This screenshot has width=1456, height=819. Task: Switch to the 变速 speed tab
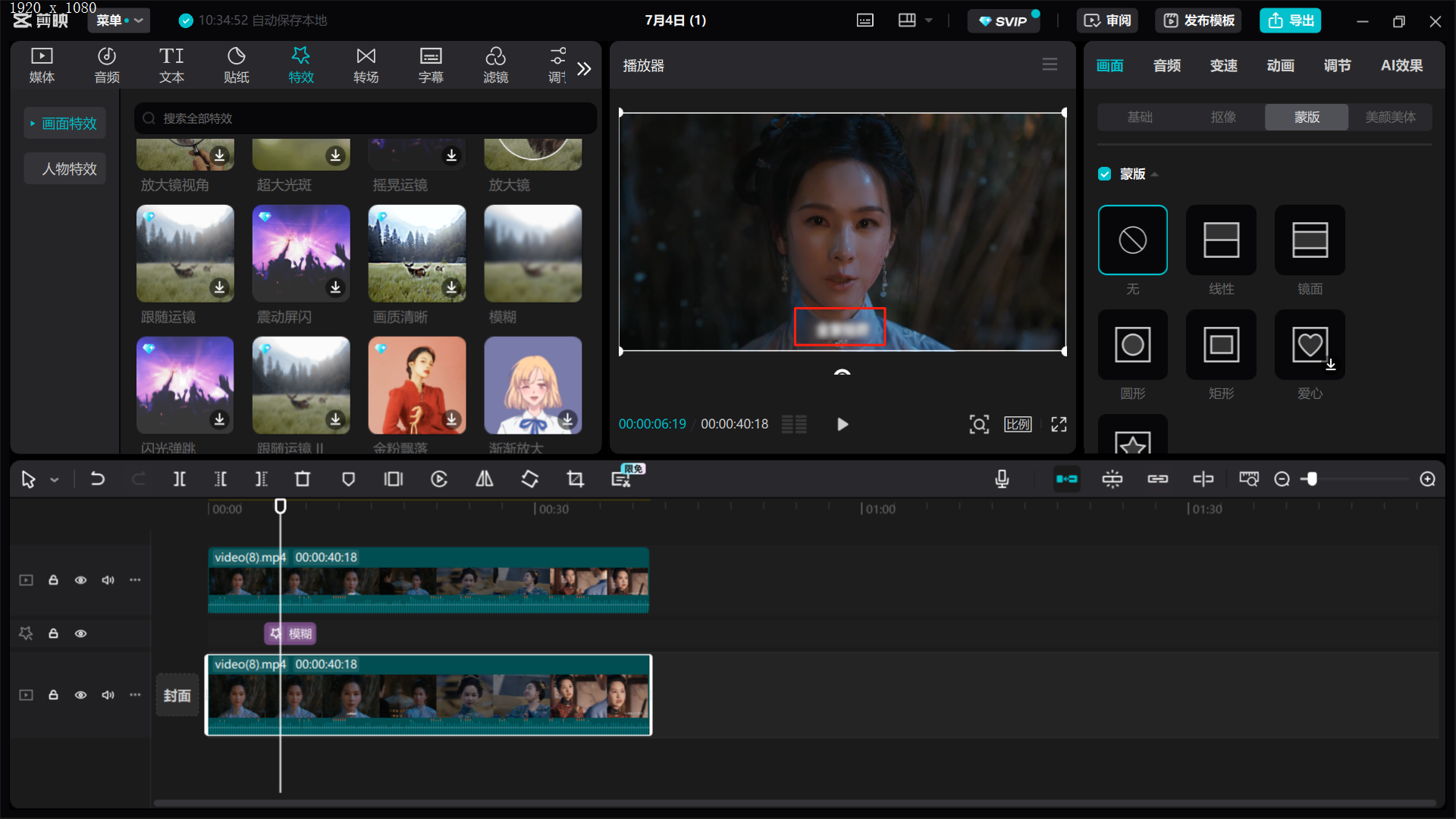[1224, 66]
